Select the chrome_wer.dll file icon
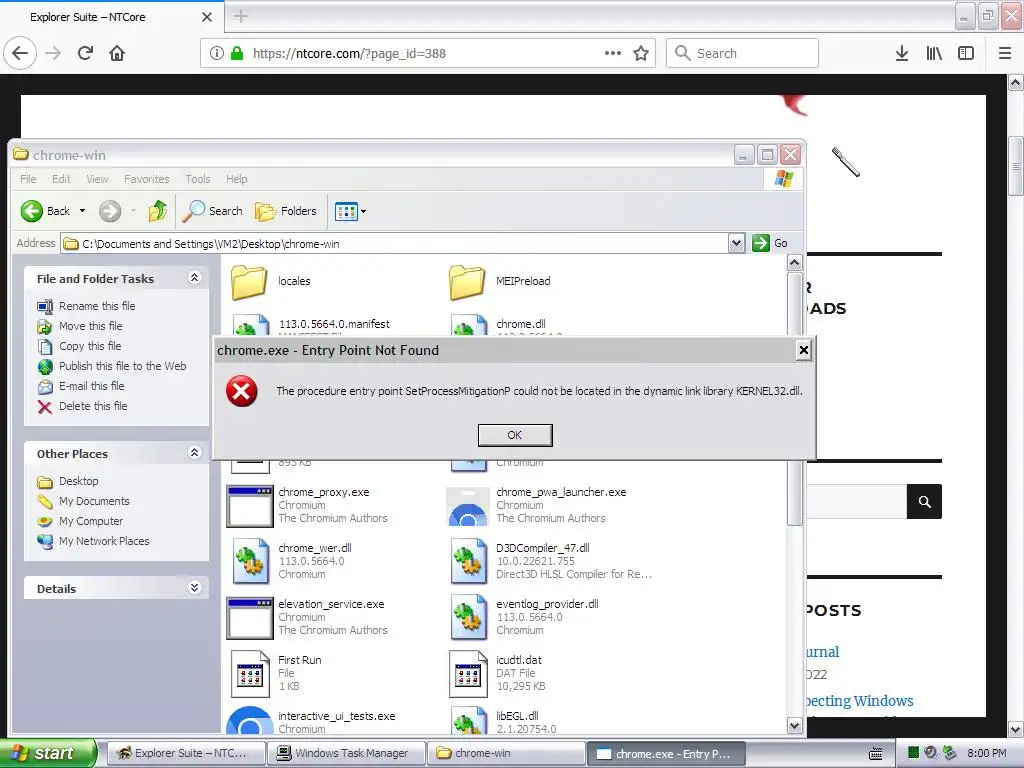Image resolution: width=1024 pixels, height=768 pixels. (x=250, y=561)
